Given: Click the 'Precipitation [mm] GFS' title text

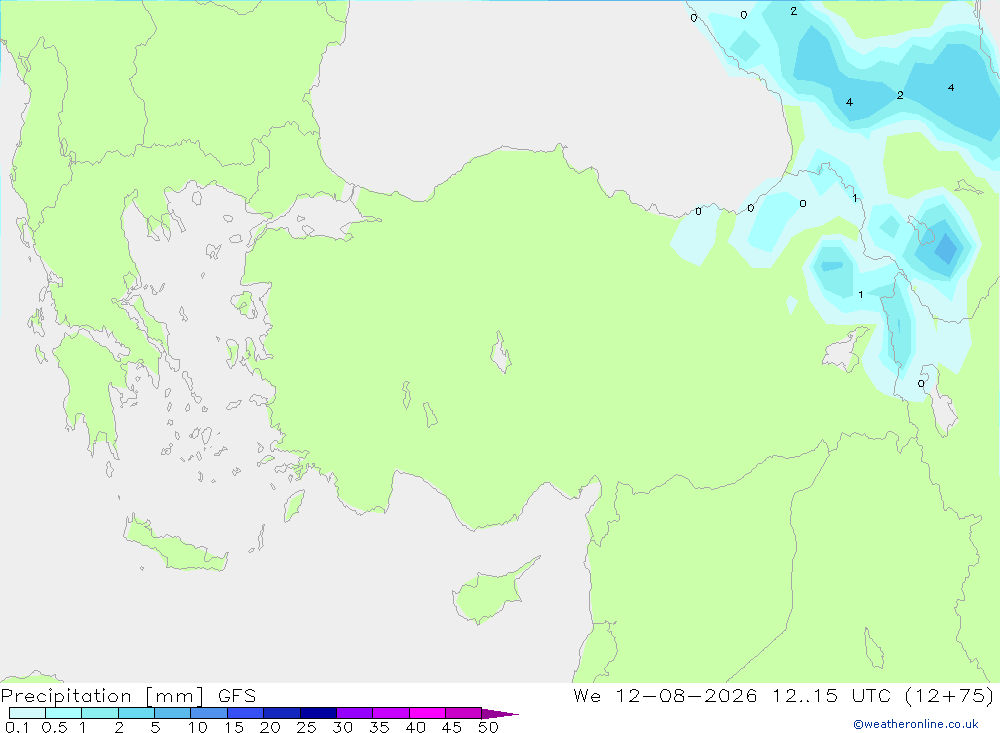Looking at the screenshot, I should point(128,695).
